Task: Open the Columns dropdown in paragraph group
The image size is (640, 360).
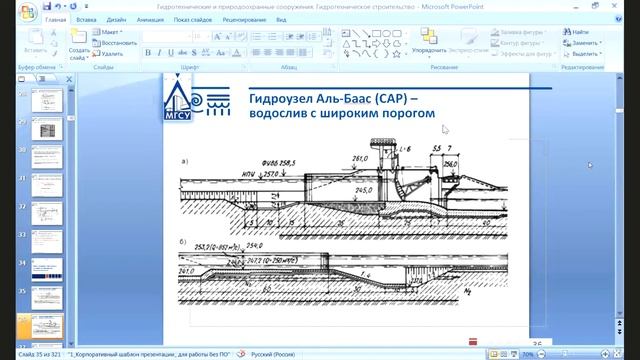Action: pos(304,53)
